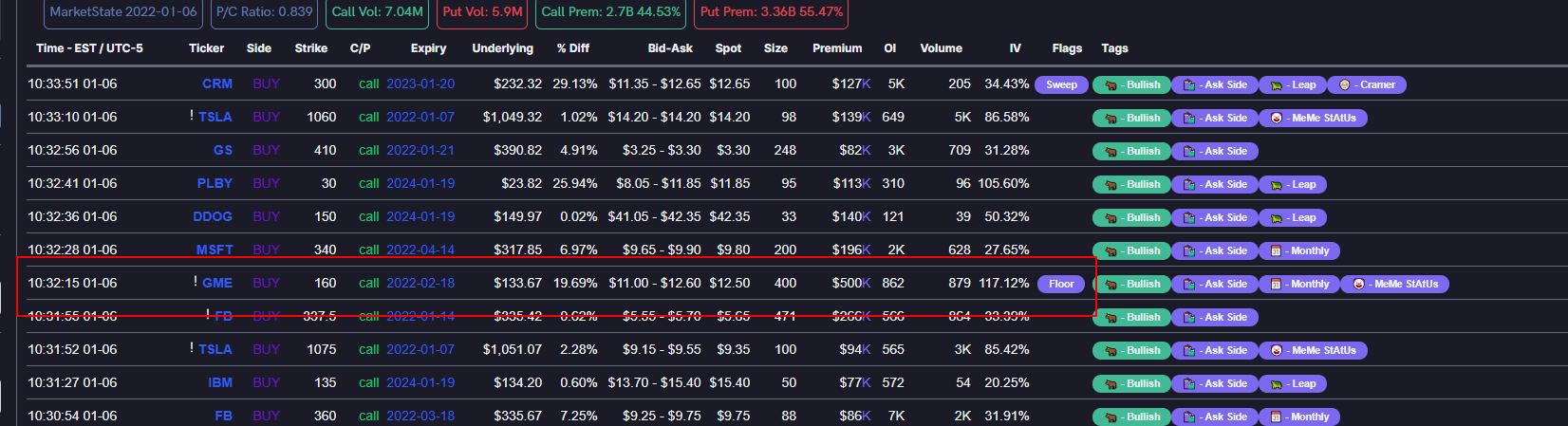Click the $500K premium on the GME row
1568x426 pixels.
[851, 283]
